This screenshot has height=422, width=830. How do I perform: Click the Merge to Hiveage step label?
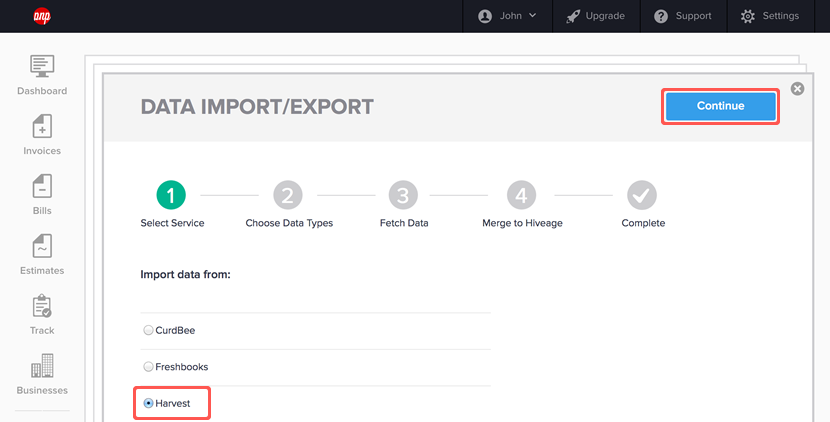(x=522, y=223)
